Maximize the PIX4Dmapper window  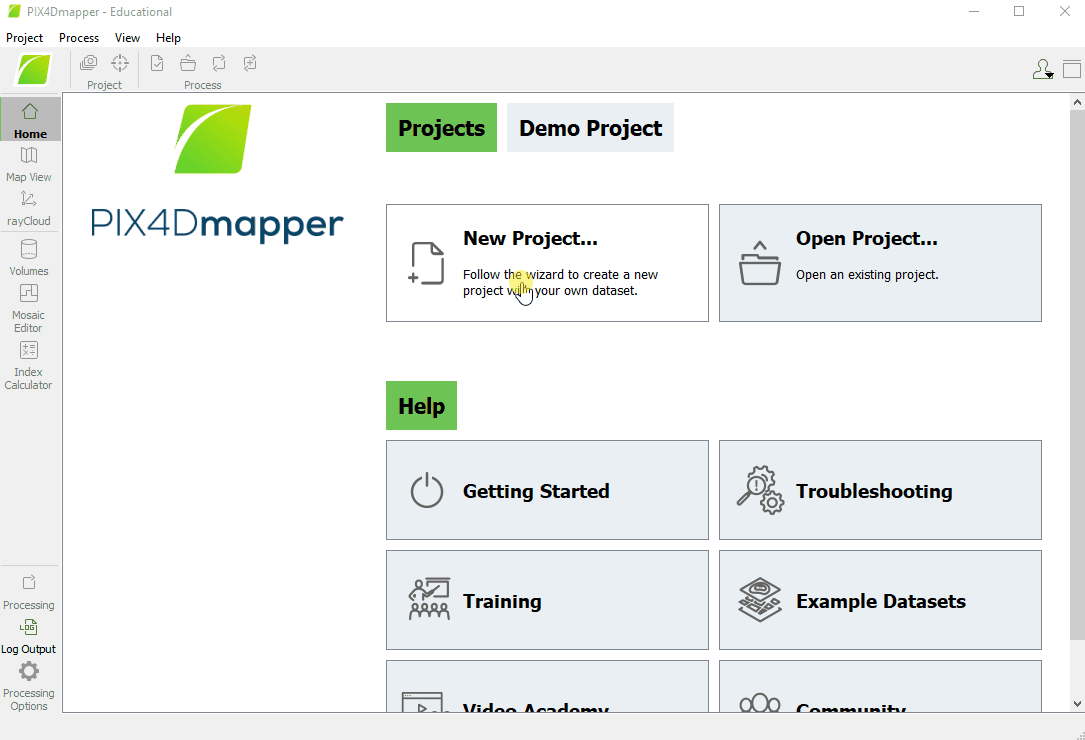tap(1019, 11)
